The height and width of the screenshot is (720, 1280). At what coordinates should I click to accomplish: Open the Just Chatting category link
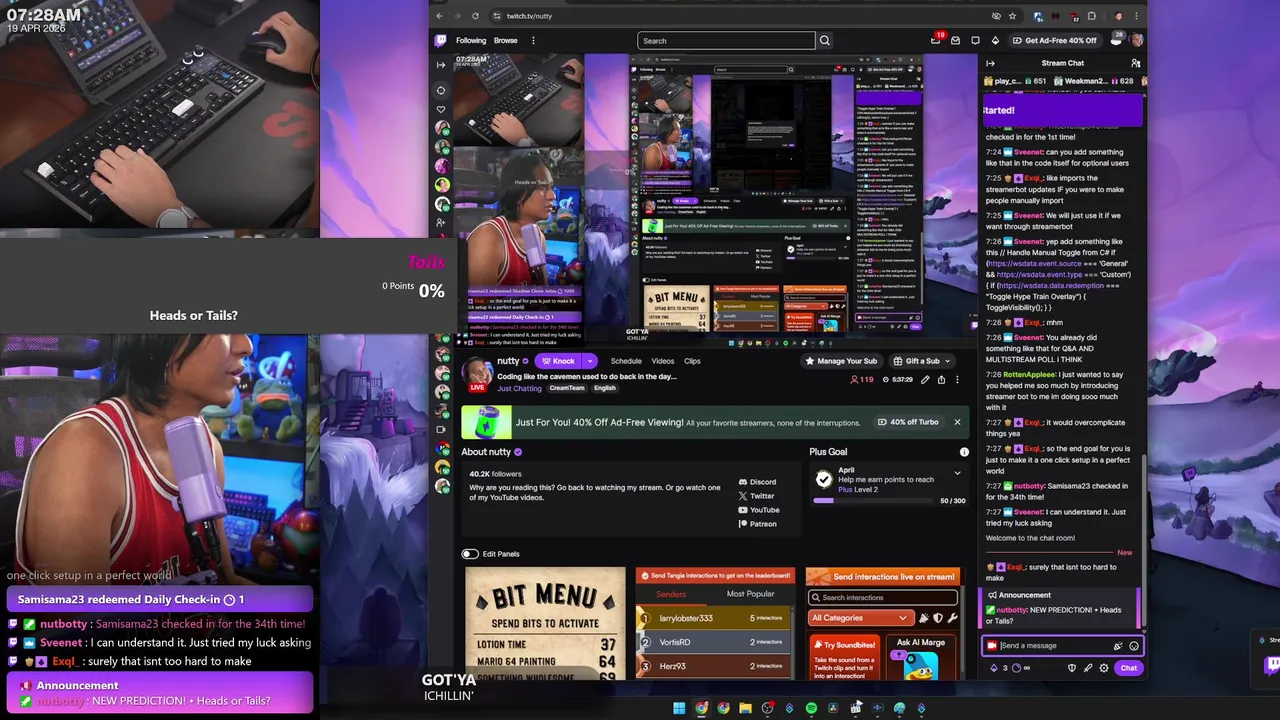[519, 388]
